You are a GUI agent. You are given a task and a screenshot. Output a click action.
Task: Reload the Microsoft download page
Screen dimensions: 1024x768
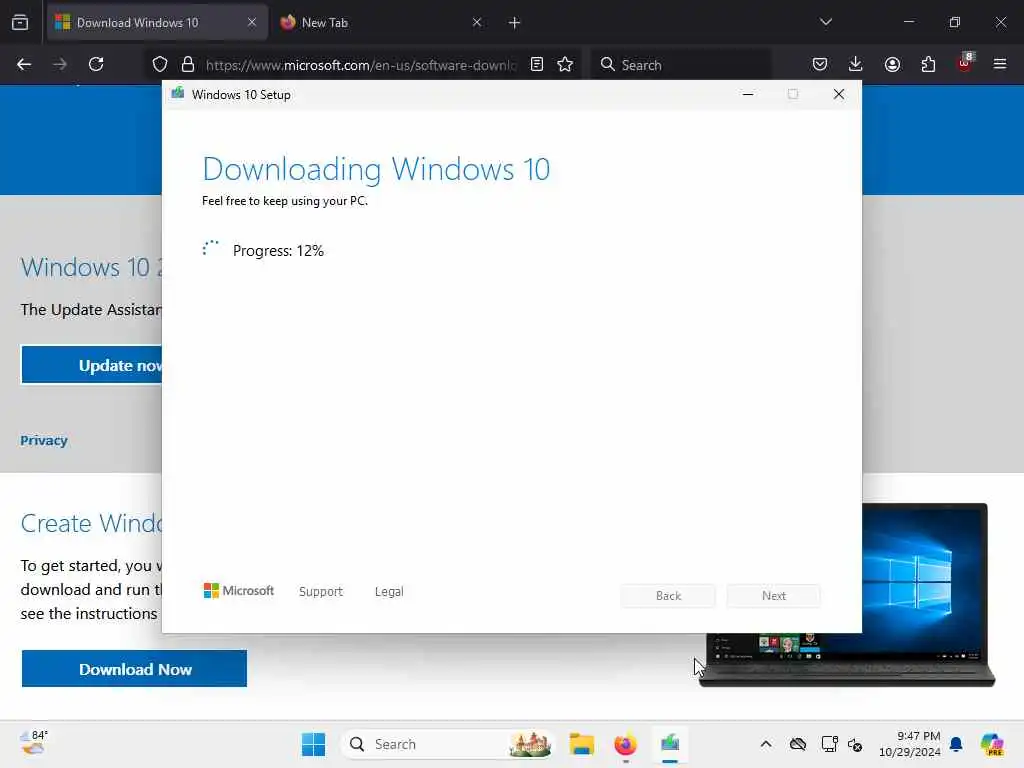click(96, 64)
